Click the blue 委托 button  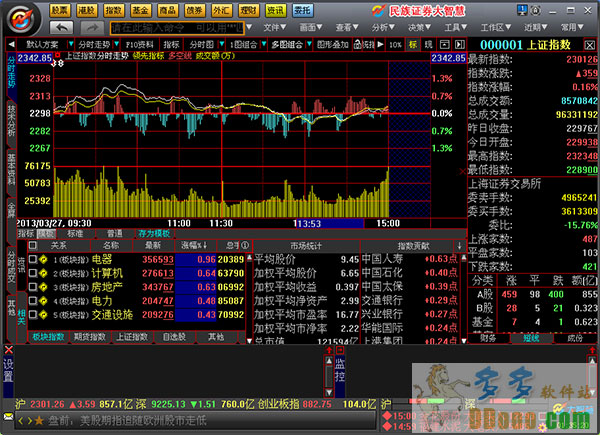303,10
